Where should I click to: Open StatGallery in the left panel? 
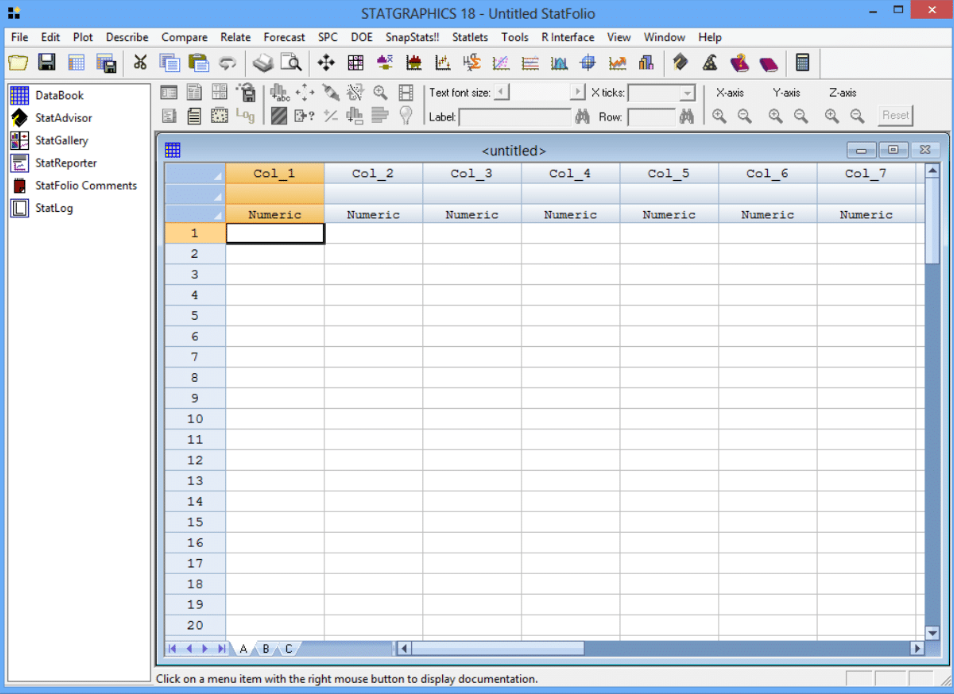pyautogui.click(x=61, y=141)
